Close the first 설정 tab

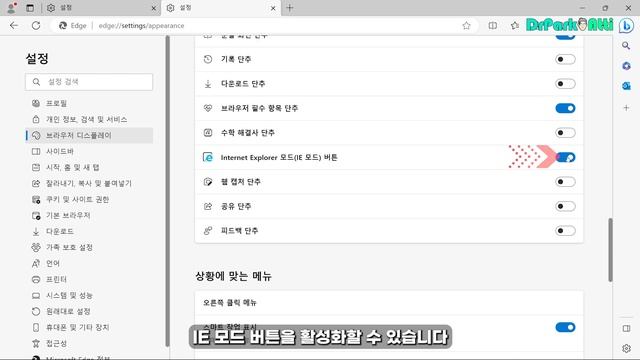click(x=153, y=8)
